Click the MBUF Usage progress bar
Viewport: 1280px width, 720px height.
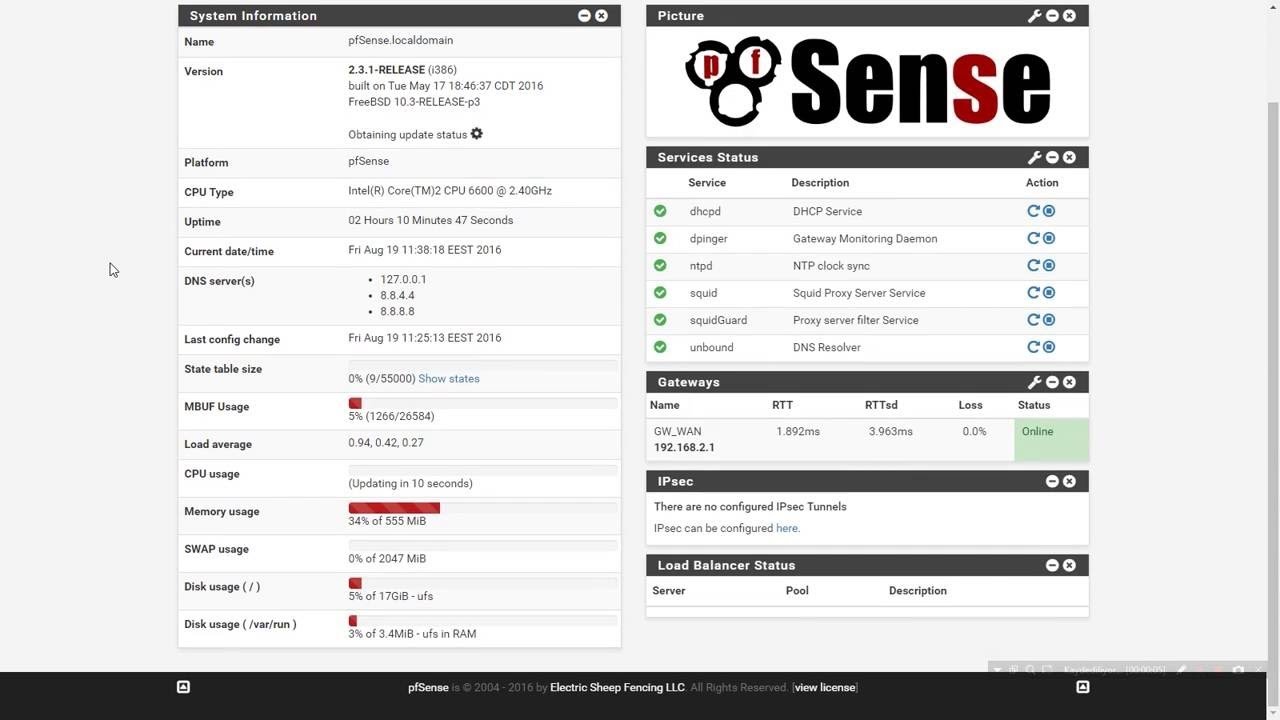483,403
